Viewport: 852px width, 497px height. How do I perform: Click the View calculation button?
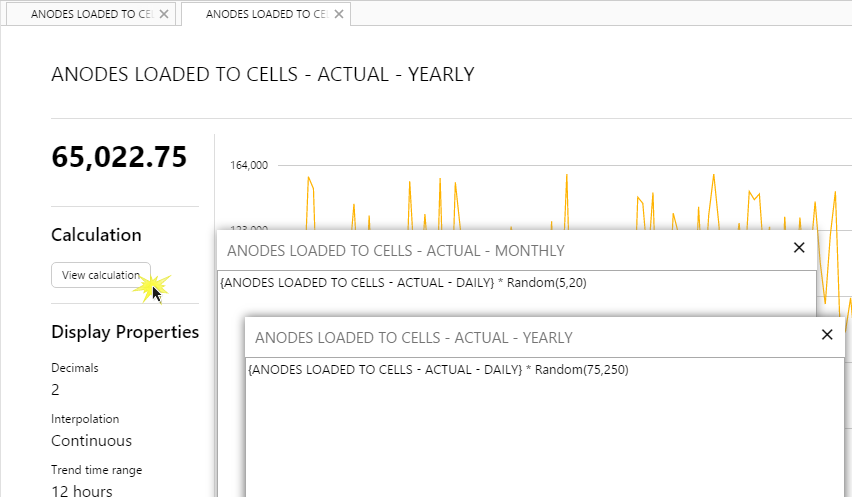pyautogui.click(x=101, y=275)
